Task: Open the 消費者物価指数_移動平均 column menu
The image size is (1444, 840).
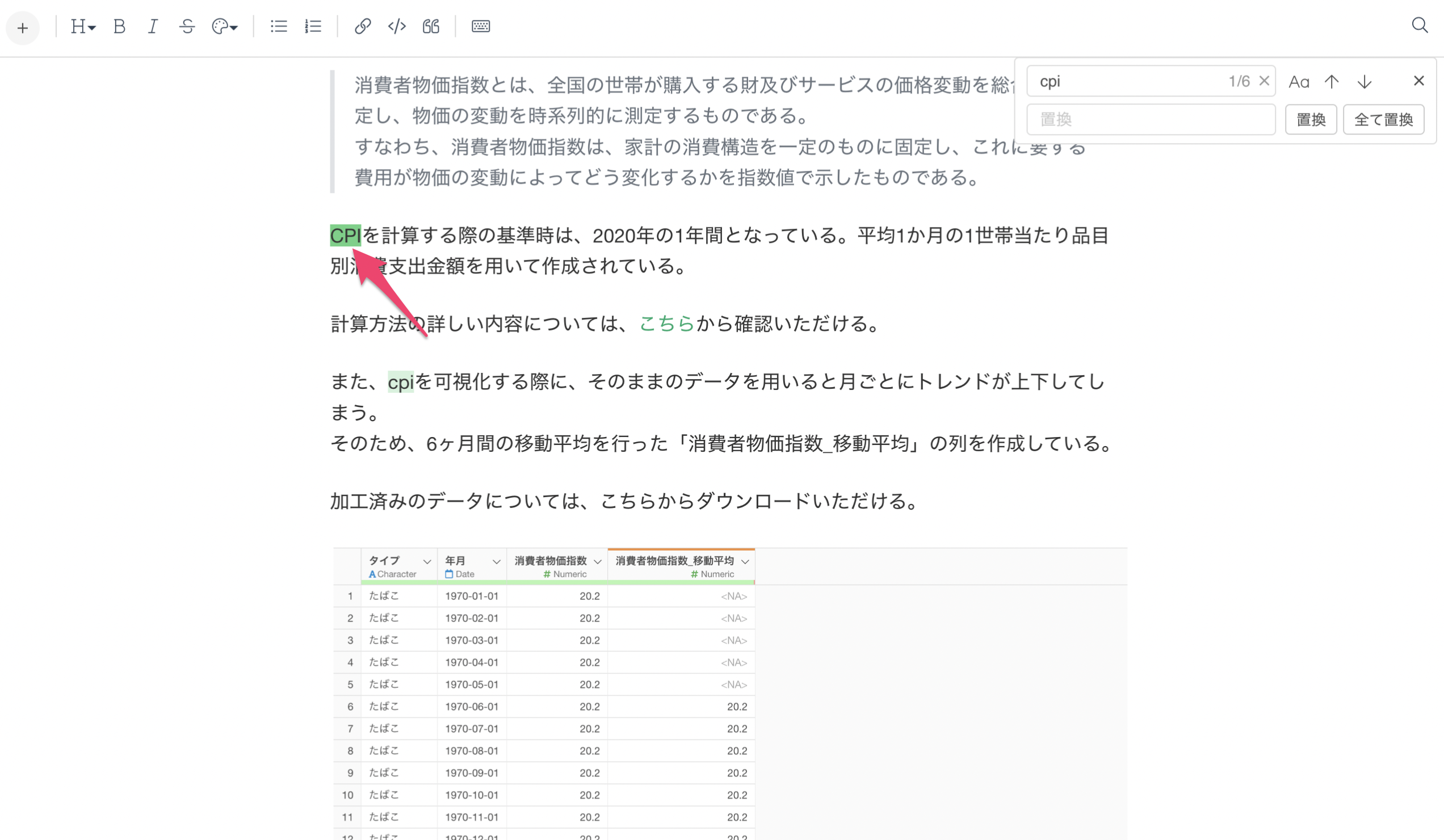Action: 745,561
